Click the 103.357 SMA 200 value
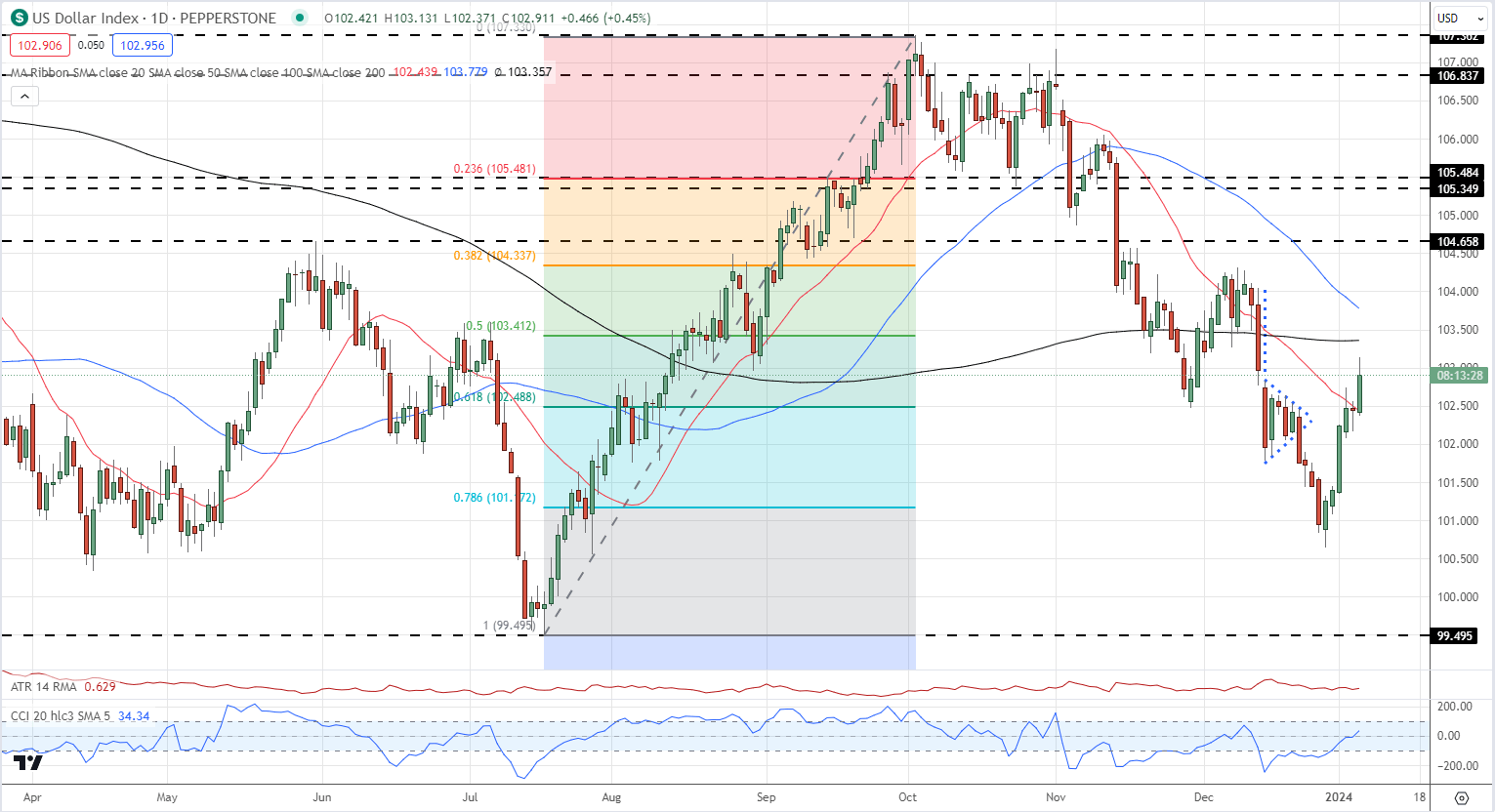The height and width of the screenshot is (812, 1495). [x=528, y=72]
